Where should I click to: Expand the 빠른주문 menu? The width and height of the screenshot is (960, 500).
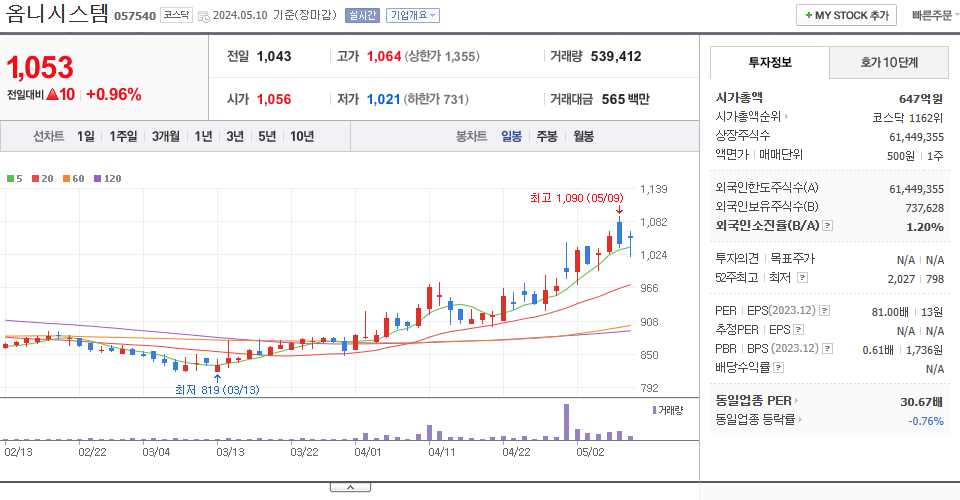tap(935, 15)
